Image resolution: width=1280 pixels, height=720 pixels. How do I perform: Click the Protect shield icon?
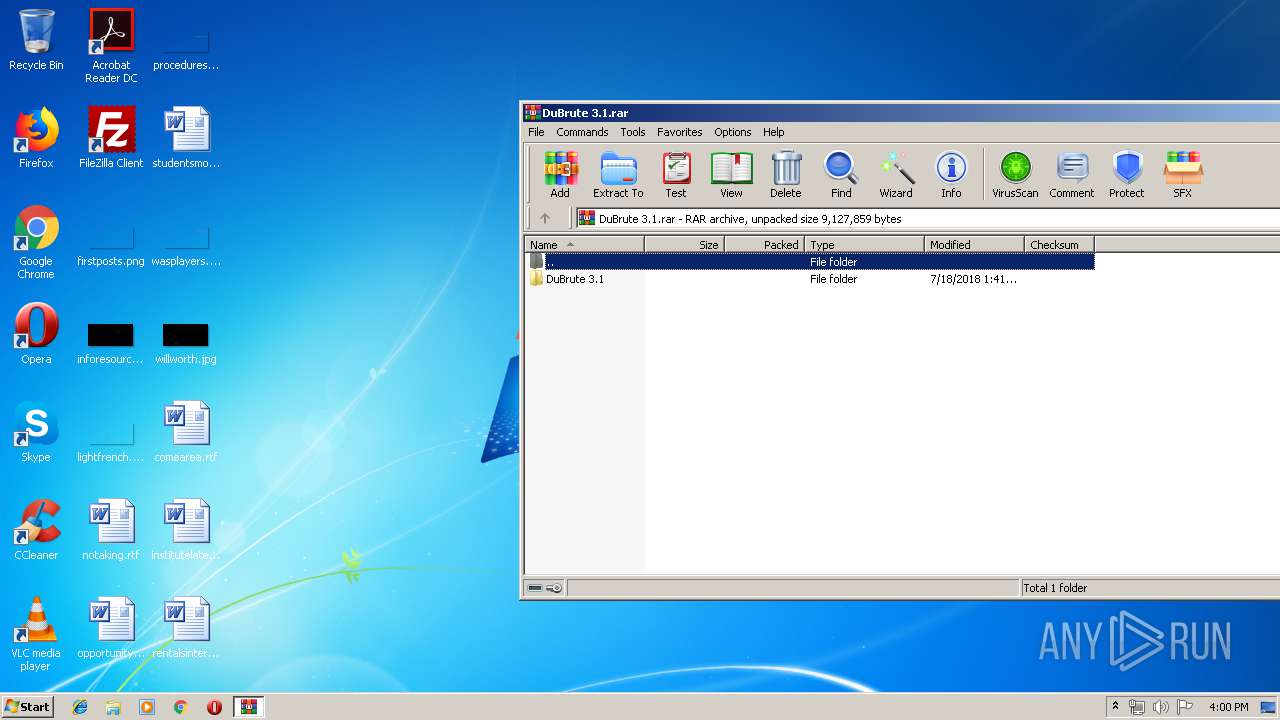point(1127,175)
